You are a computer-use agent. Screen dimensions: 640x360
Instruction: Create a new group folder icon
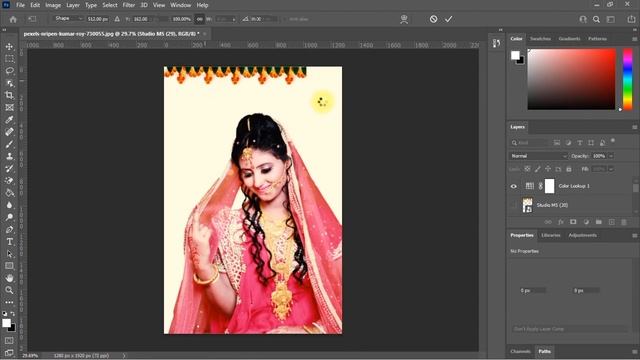tap(599, 222)
